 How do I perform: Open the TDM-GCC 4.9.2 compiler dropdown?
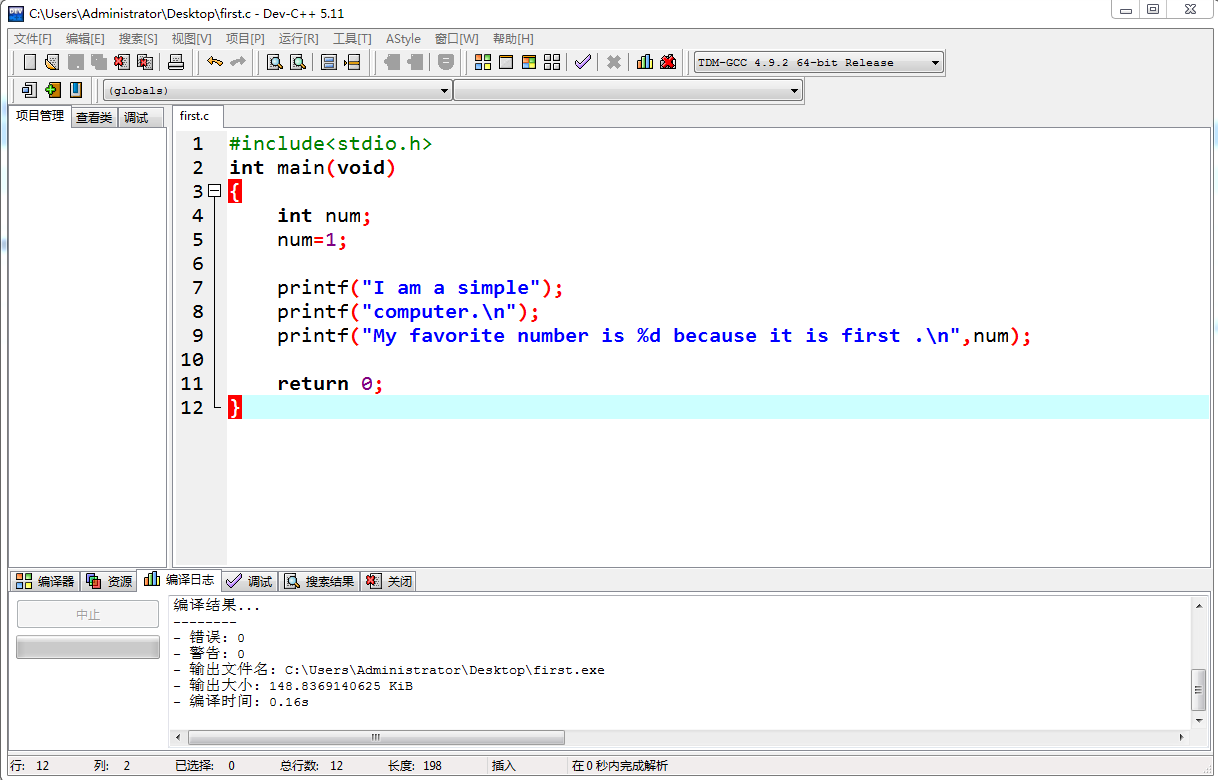click(x=818, y=62)
